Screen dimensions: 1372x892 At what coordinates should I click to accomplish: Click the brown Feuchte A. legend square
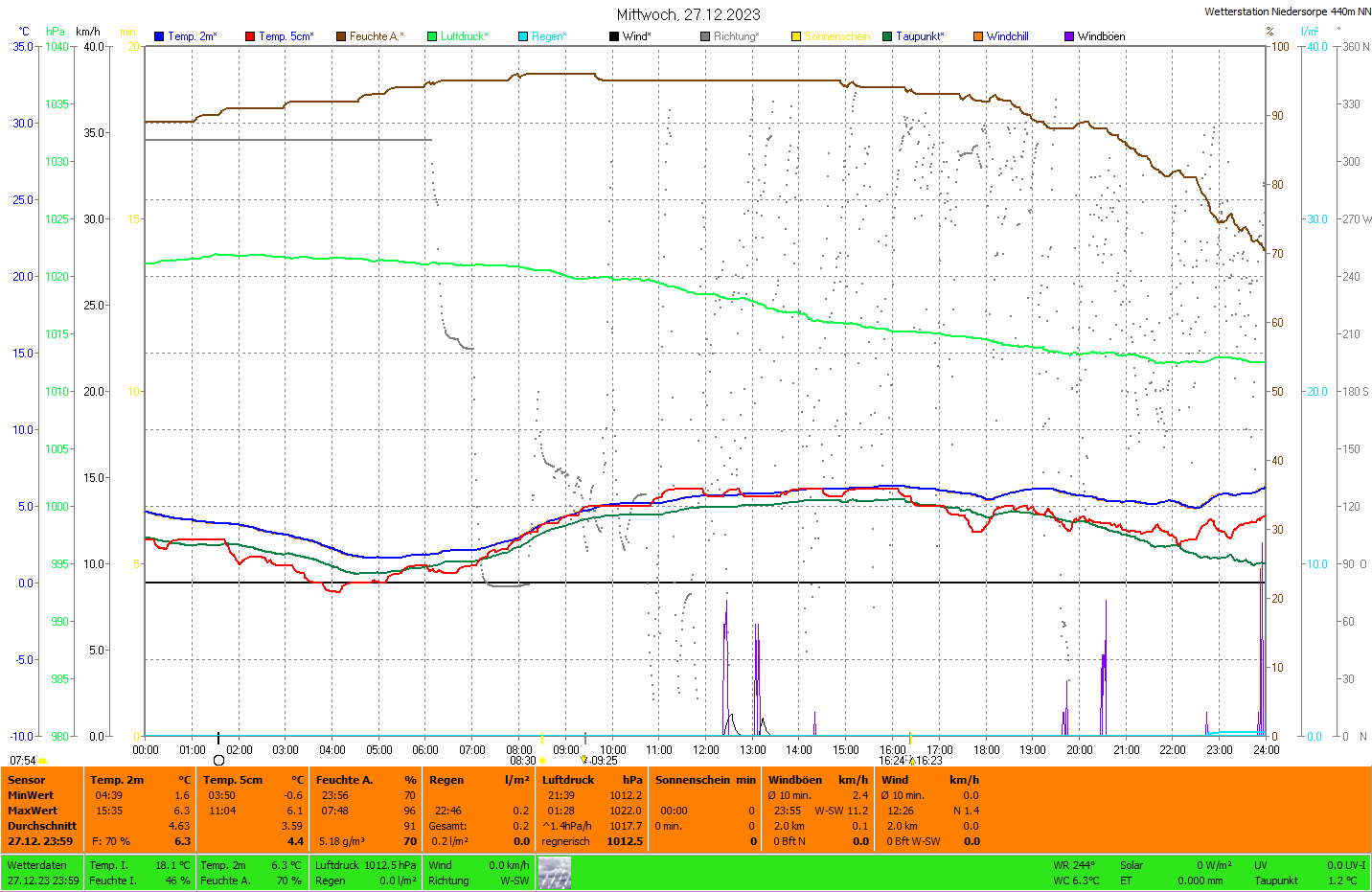341,36
